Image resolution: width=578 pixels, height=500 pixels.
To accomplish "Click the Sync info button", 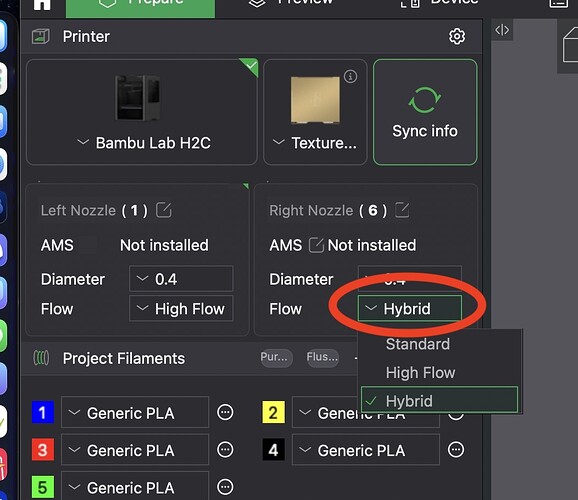I will click(425, 112).
